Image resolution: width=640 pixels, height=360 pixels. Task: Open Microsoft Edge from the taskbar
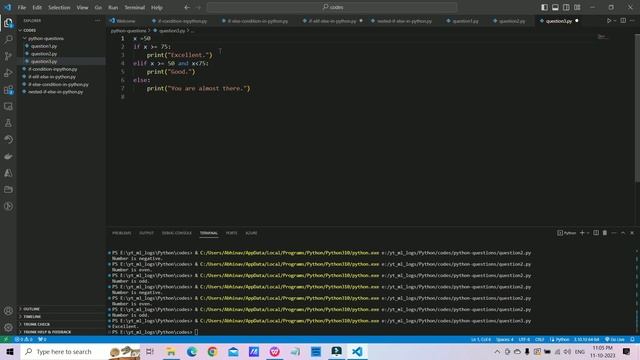click(192, 351)
